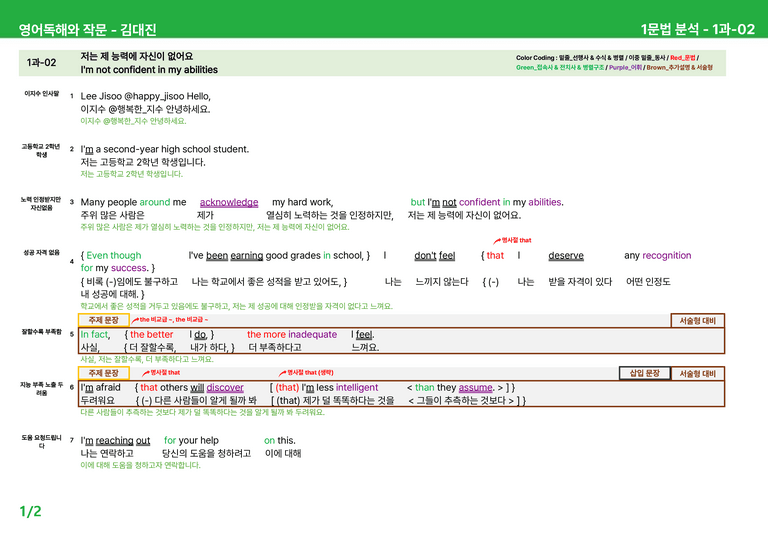This screenshot has height=543, width=768.
Task: Click the red arrow beside '명사절 that (생략)'
Action: click(283, 373)
